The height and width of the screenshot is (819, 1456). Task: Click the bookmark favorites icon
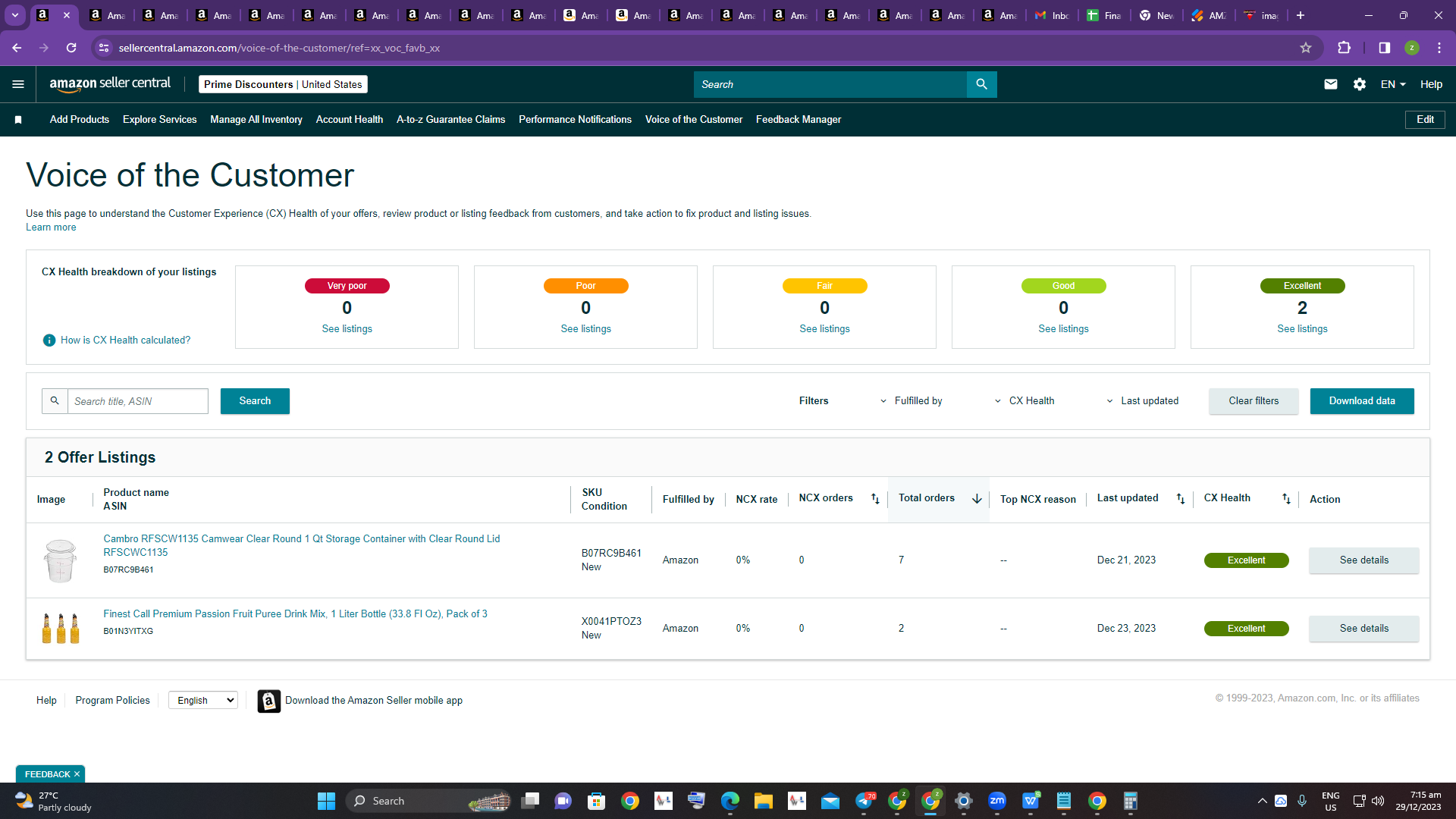[x=18, y=120]
